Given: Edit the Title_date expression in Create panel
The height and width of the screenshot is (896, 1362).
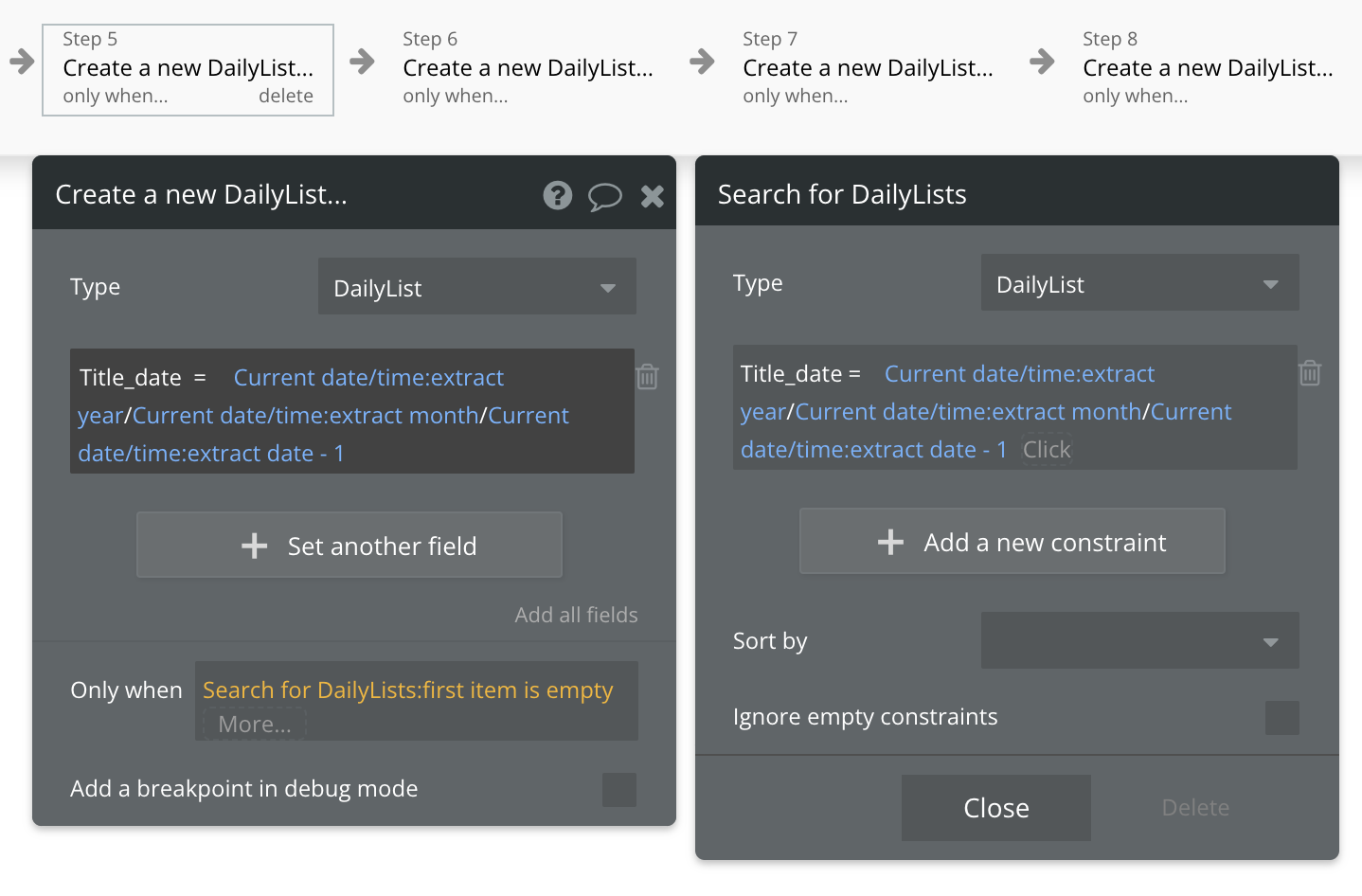Looking at the screenshot, I should (x=352, y=412).
